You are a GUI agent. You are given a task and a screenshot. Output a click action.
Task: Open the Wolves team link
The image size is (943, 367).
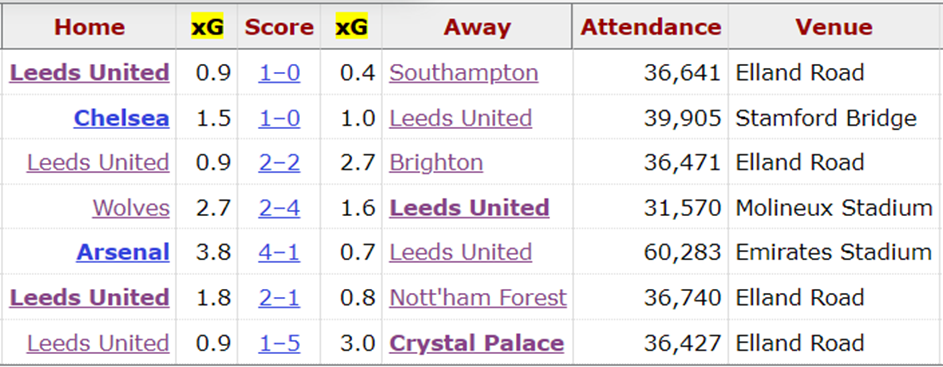point(131,208)
